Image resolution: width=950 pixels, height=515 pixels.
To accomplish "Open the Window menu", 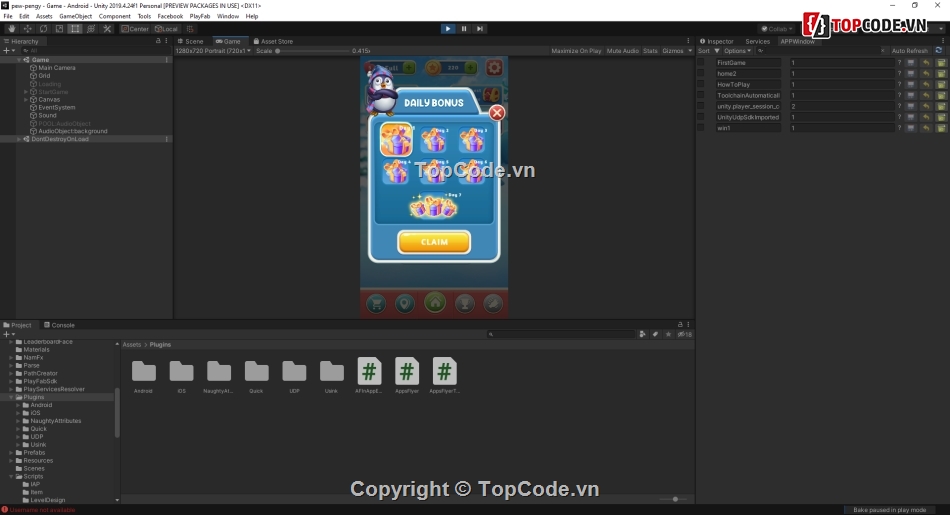I will [228, 16].
